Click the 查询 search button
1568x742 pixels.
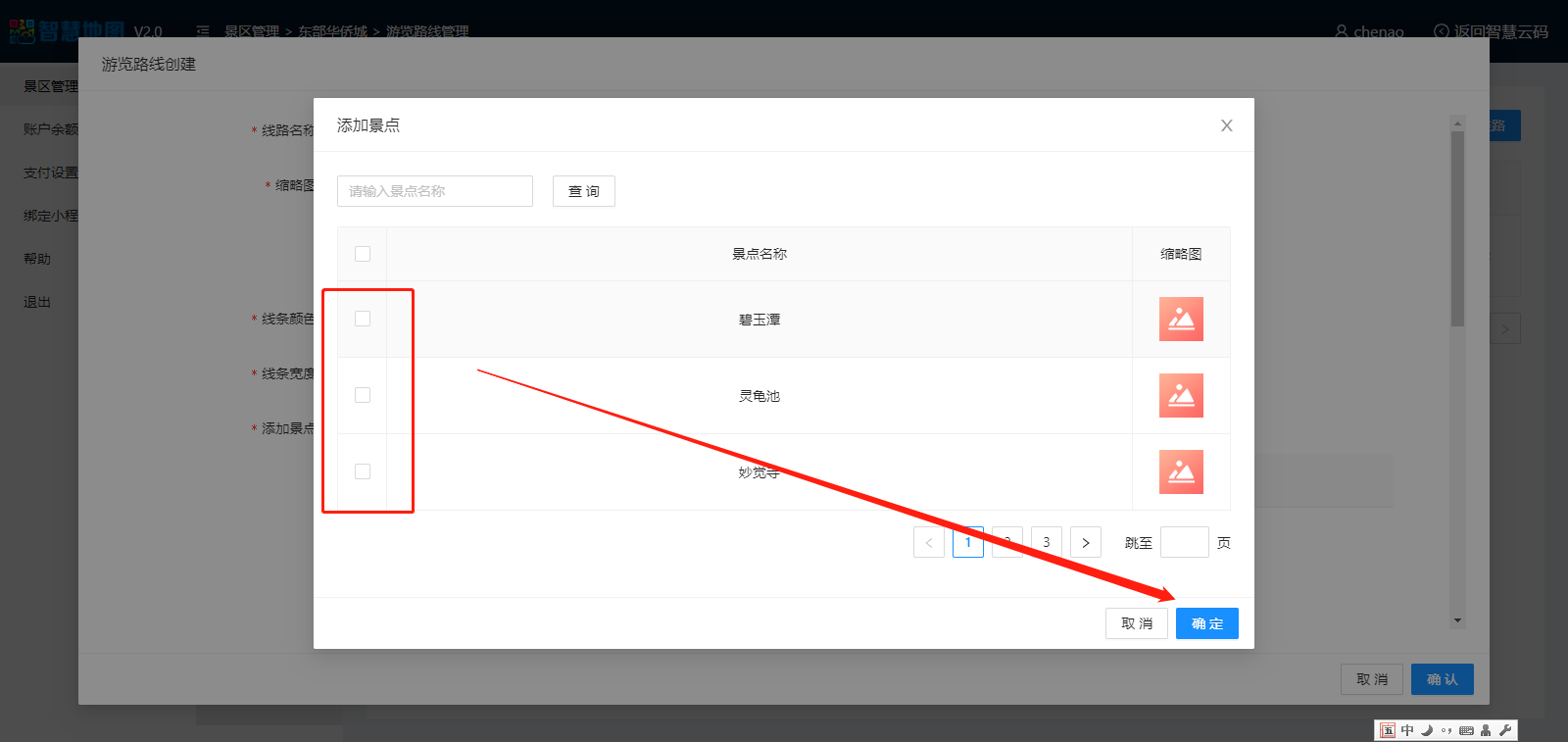(x=583, y=191)
